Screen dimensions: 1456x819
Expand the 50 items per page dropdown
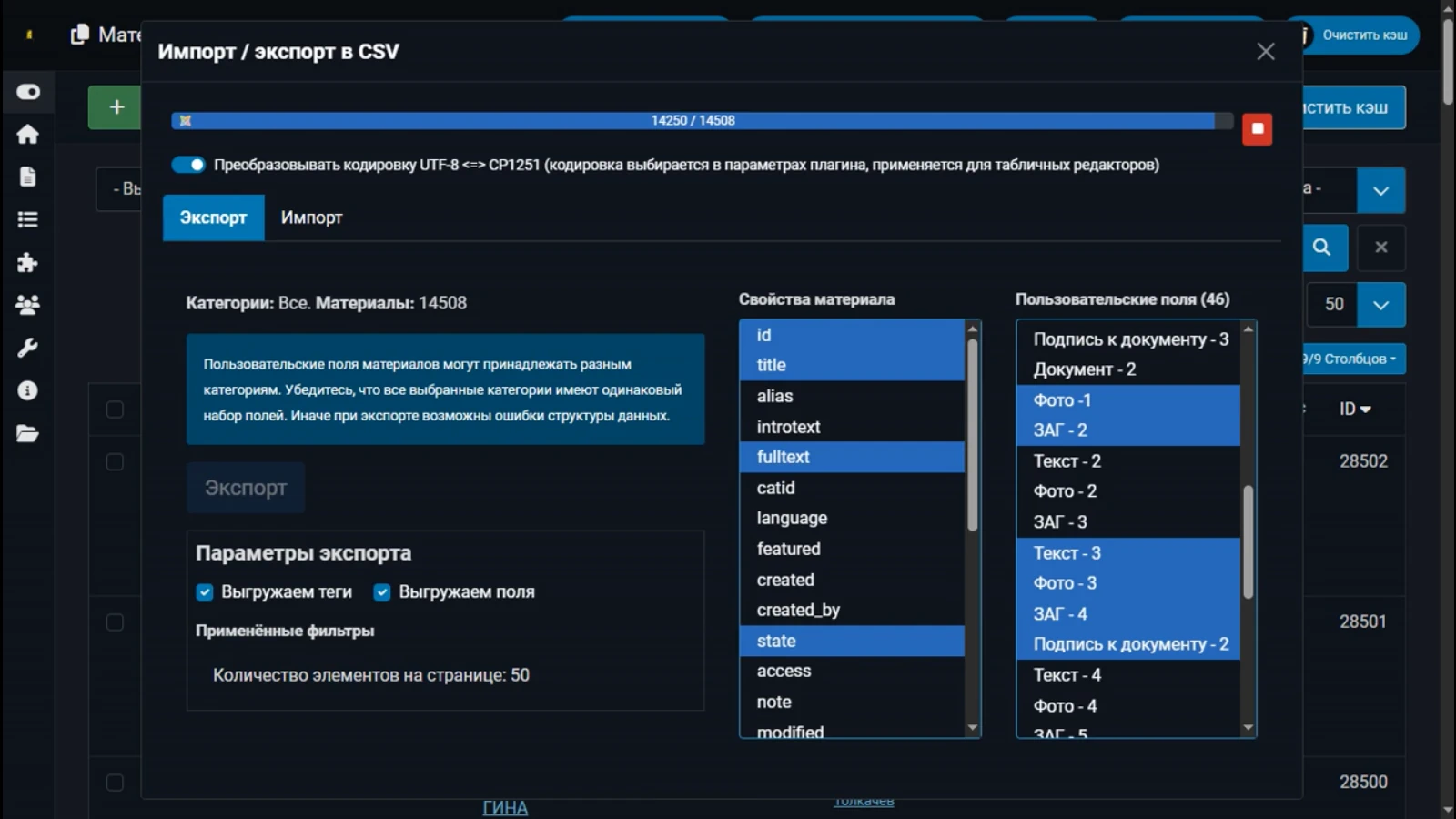(x=1380, y=305)
